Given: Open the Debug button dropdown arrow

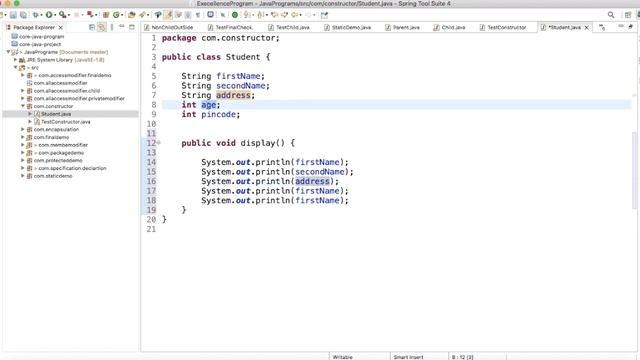Looking at the screenshot, I should [42, 16].
